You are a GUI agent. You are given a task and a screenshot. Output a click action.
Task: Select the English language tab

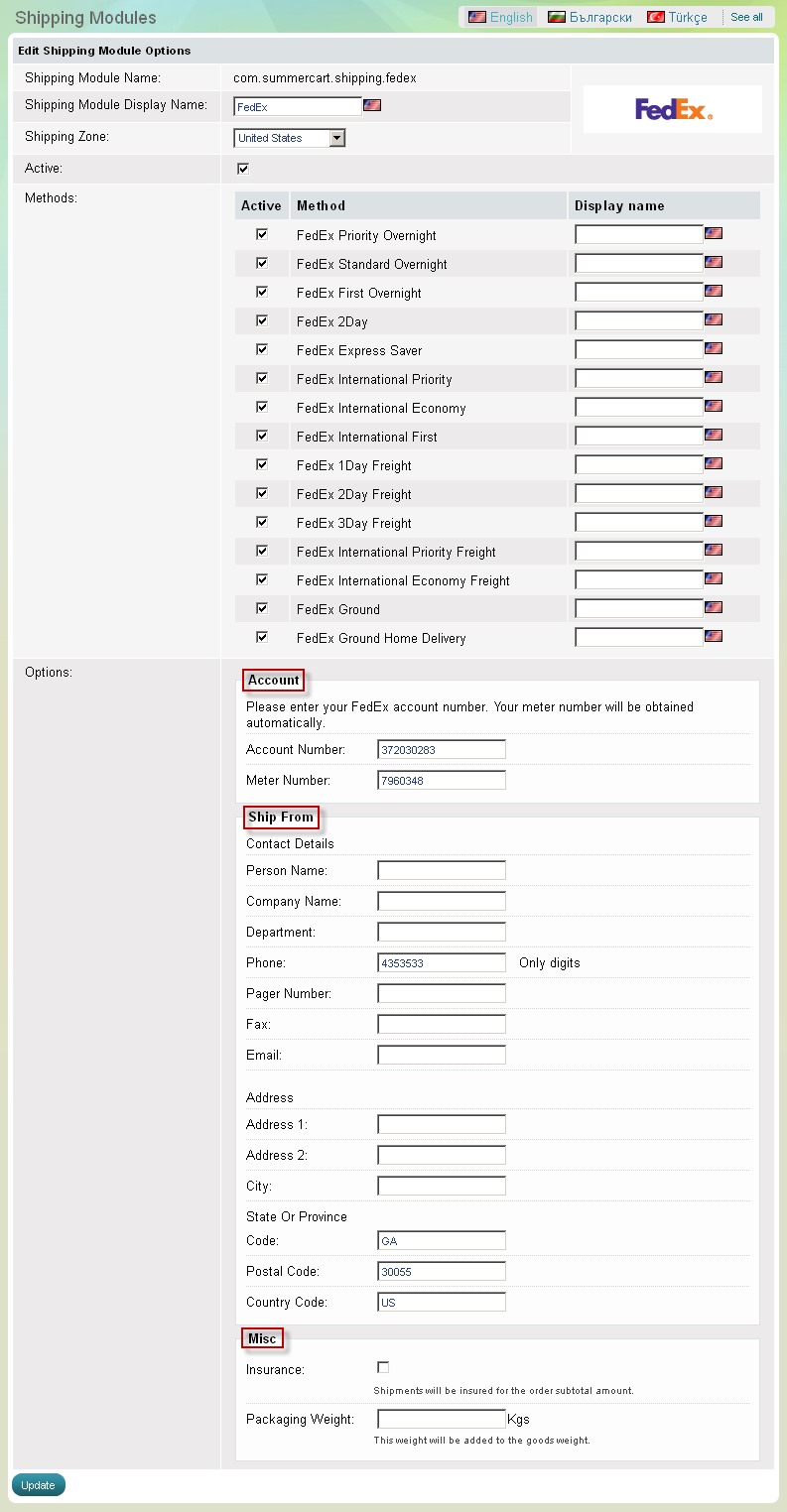(x=501, y=17)
